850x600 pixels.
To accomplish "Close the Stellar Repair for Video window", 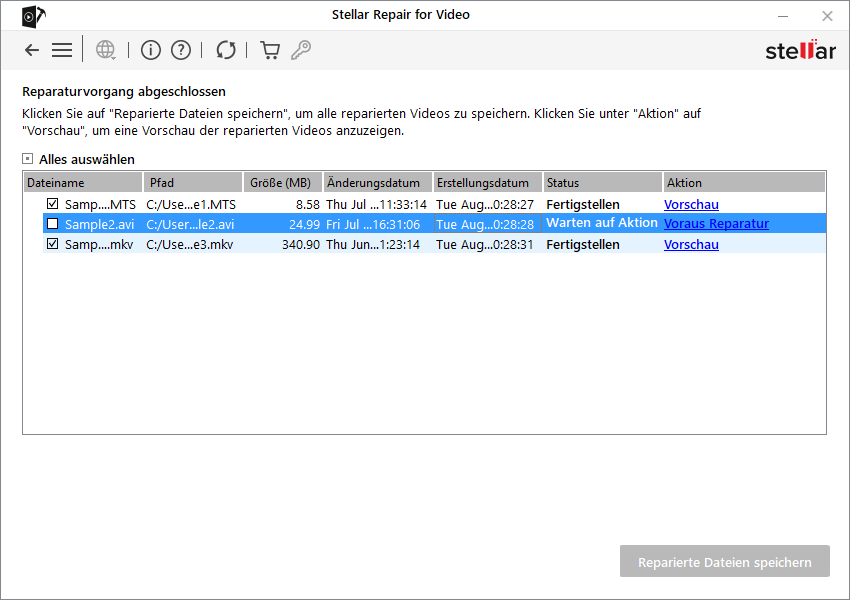I will pyautogui.click(x=827, y=16).
